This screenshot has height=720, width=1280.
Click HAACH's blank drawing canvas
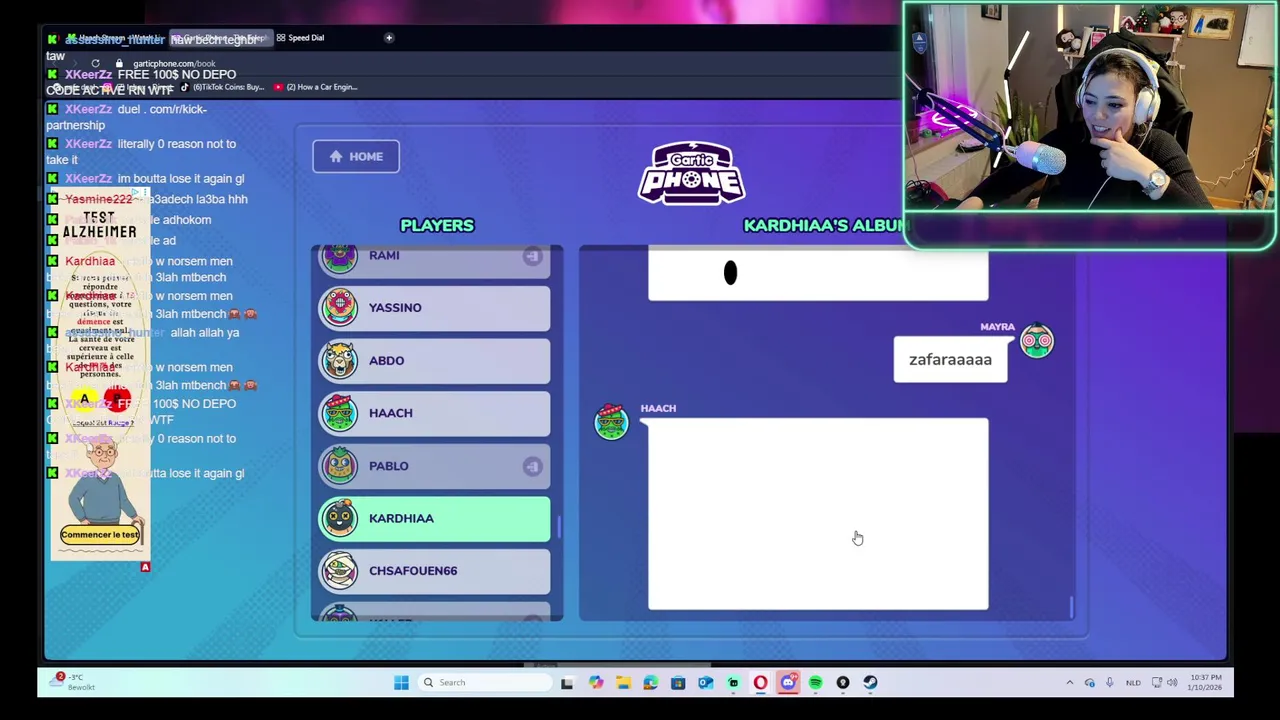818,514
